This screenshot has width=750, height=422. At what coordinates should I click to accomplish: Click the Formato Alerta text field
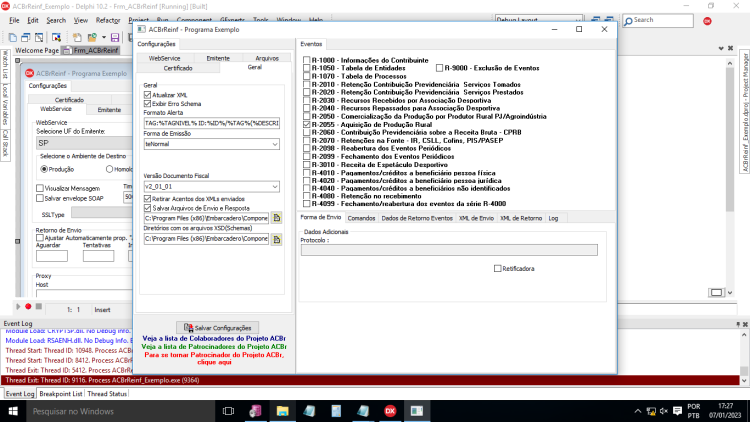(x=212, y=123)
